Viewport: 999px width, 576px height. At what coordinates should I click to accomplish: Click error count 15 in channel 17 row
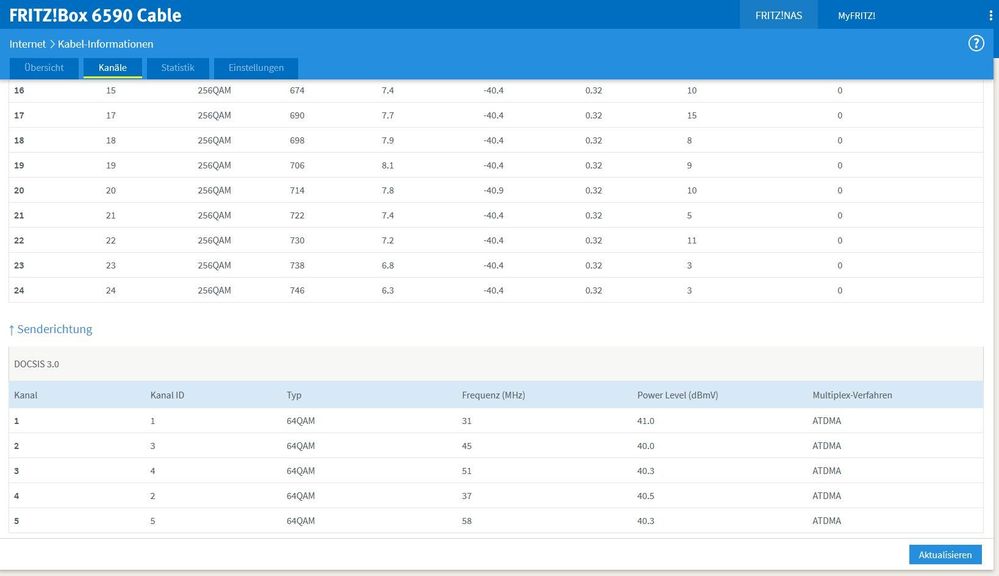[x=692, y=115]
